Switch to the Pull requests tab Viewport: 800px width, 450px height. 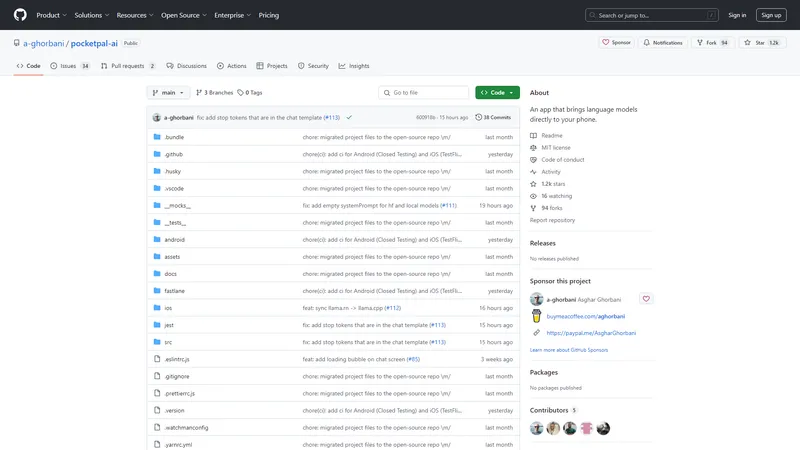(128, 66)
